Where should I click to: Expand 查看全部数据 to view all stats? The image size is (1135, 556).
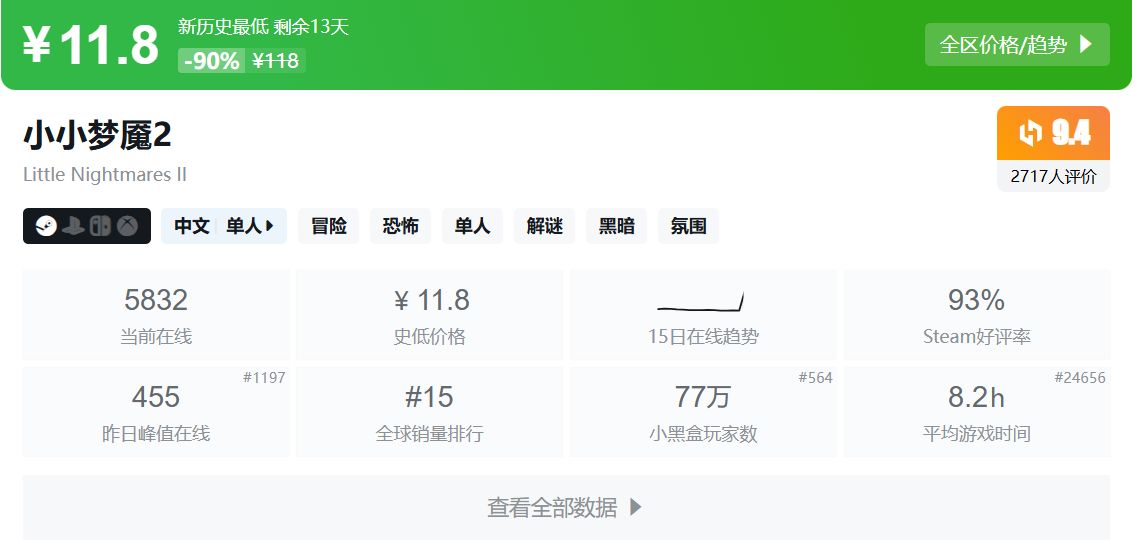[566, 507]
